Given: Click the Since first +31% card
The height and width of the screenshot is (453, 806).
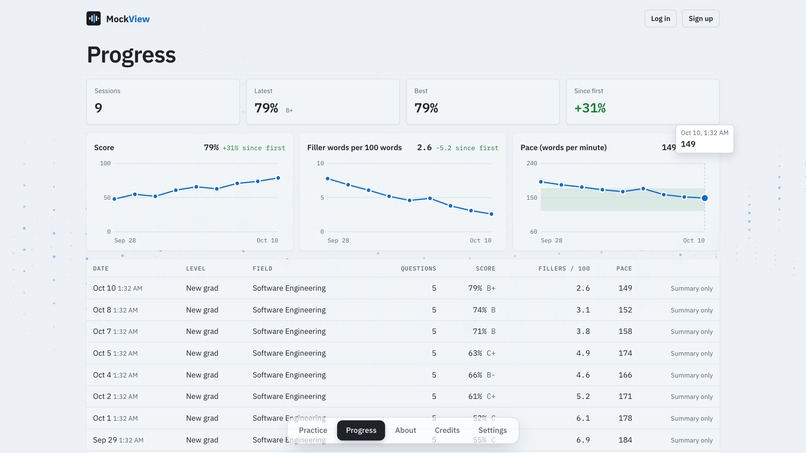Looking at the screenshot, I should tap(643, 101).
